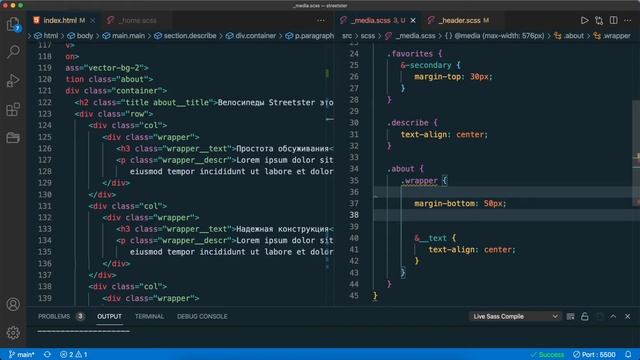Click the main* git branch indicator
The image size is (640, 360).
[x=22, y=354]
